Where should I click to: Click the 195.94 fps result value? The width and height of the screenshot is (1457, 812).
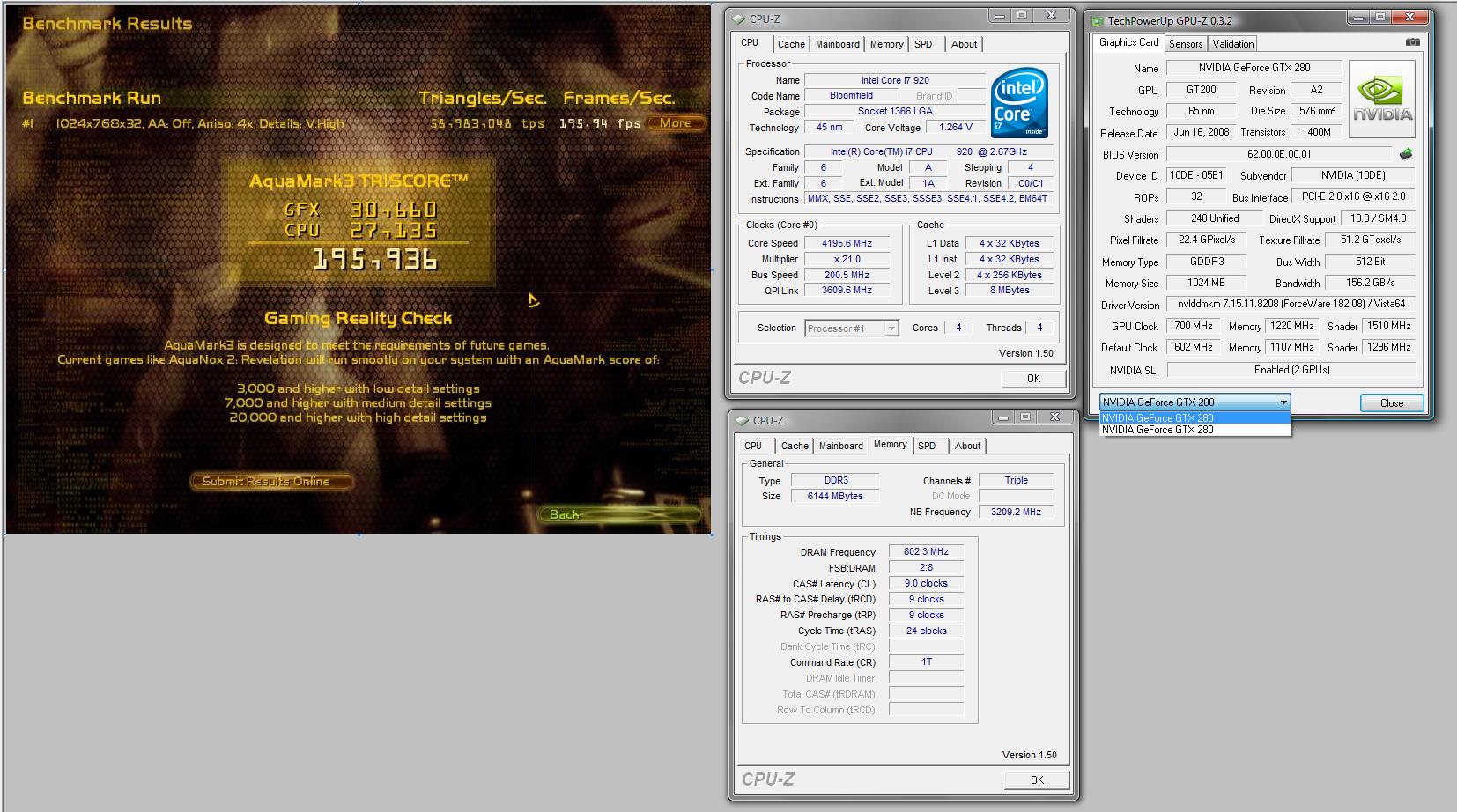(x=599, y=123)
